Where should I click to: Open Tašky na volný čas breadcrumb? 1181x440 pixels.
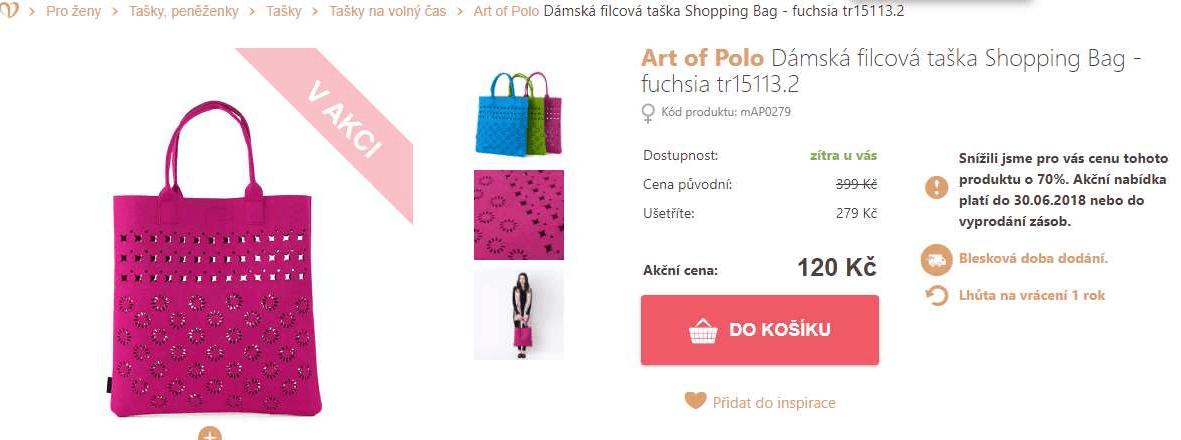pyautogui.click(x=387, y=11)
